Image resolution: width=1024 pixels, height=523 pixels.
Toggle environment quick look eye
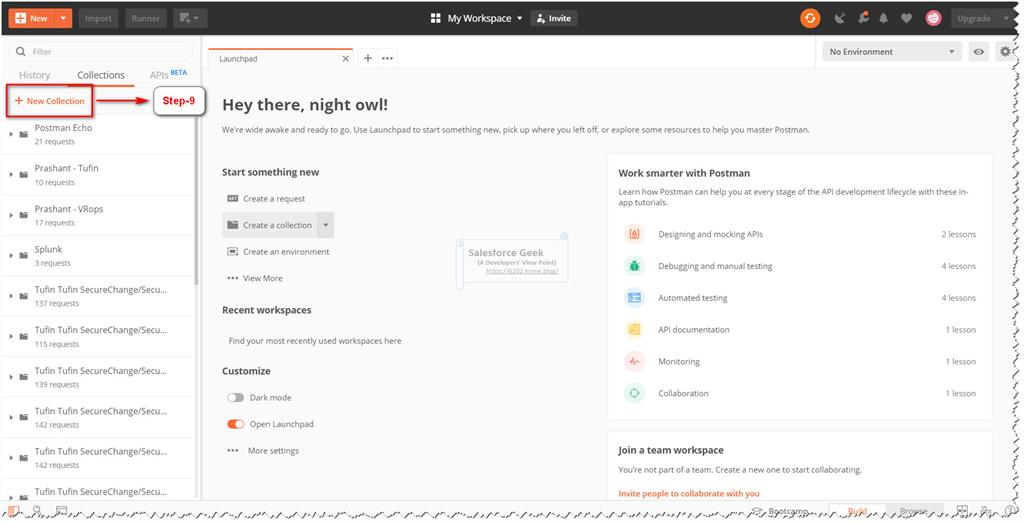point(978,52)
